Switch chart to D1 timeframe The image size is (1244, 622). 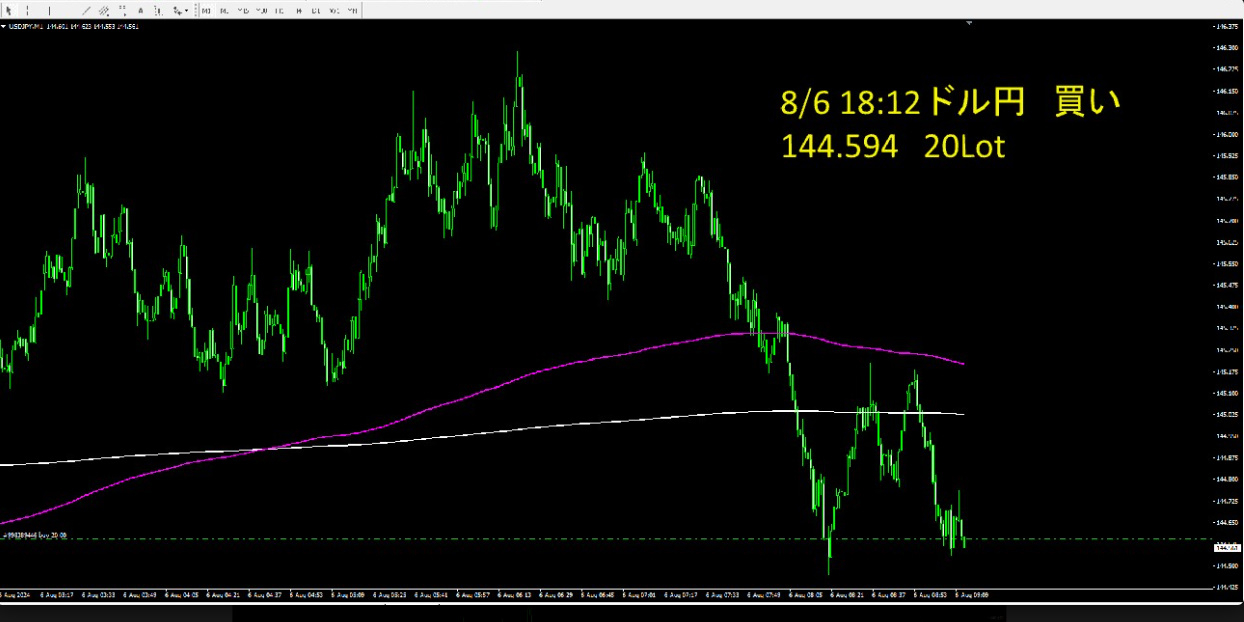(x=316, y=11)
